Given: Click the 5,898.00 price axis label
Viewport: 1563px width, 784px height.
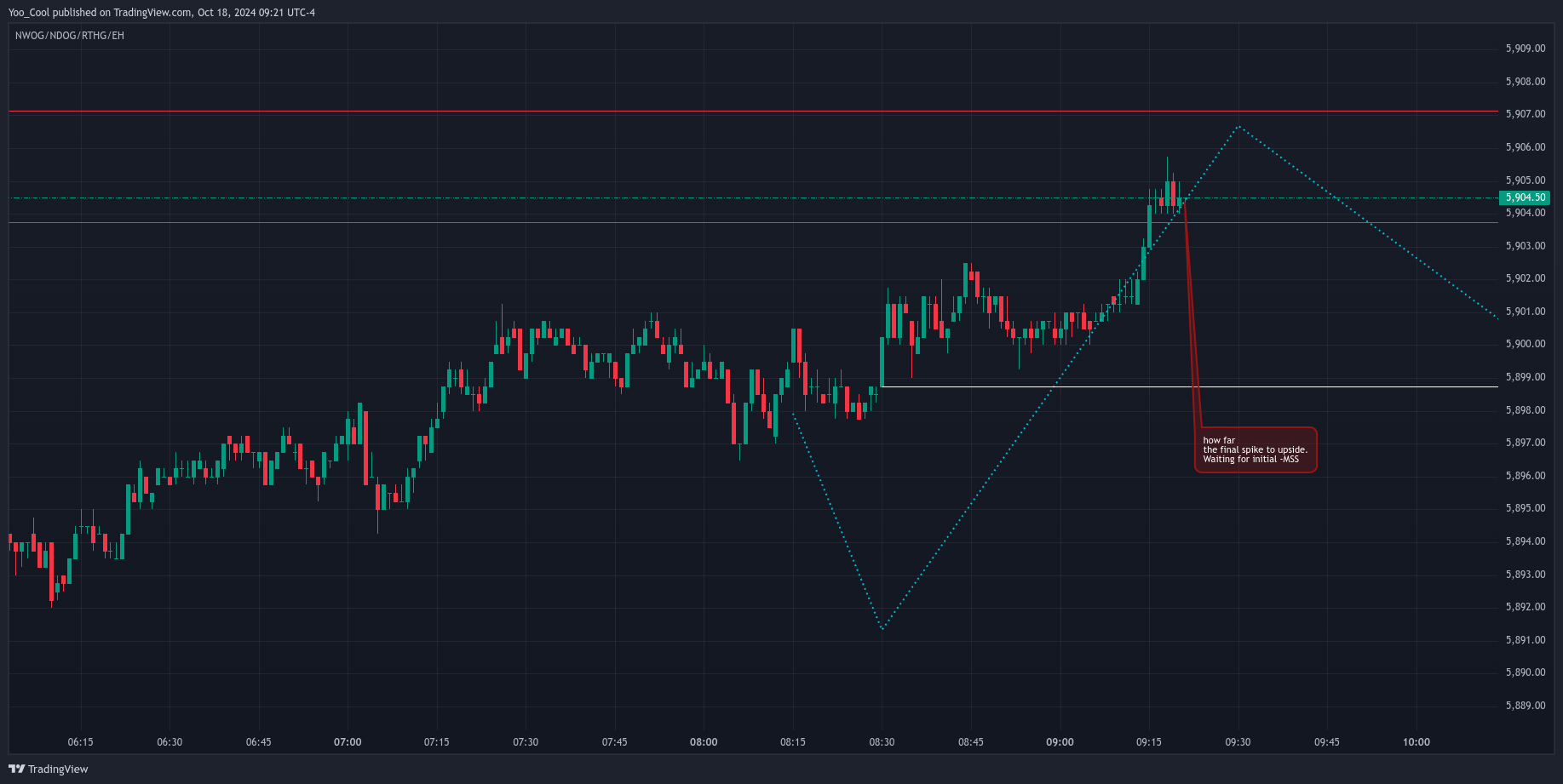Looking at the screenshot, I should point(1526,410).
